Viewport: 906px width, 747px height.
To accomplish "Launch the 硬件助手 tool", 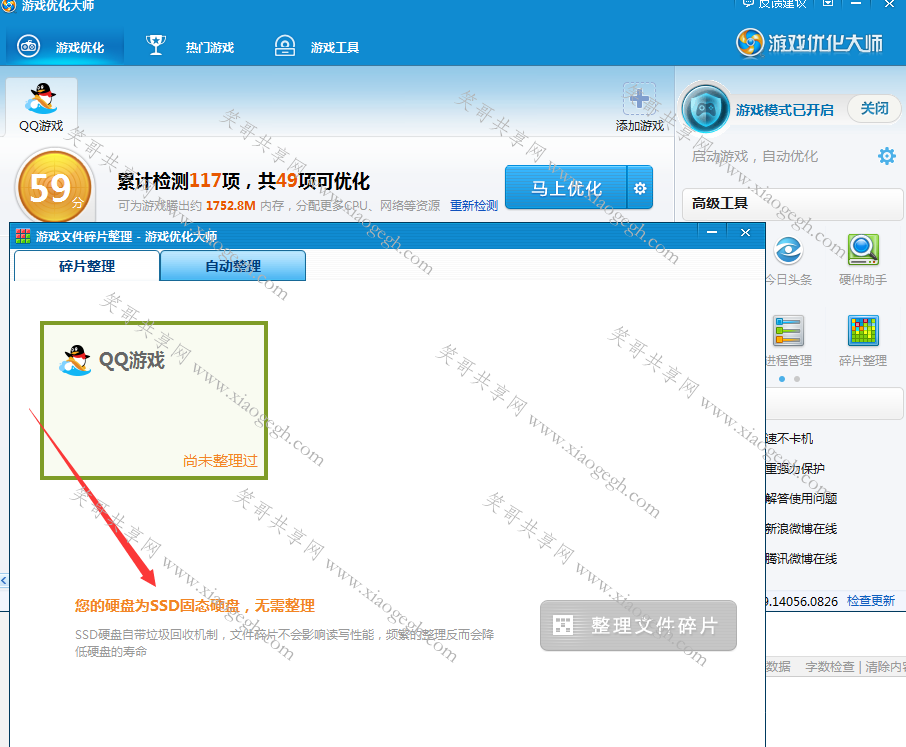I will pos(863,260).
